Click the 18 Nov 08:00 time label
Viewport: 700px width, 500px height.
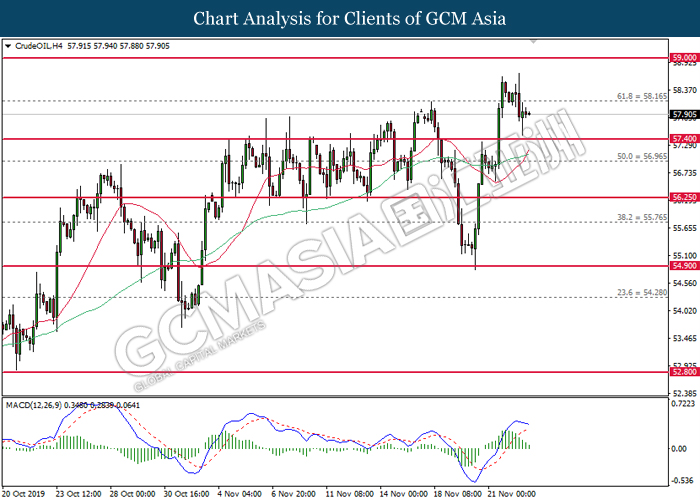(458, 494)
